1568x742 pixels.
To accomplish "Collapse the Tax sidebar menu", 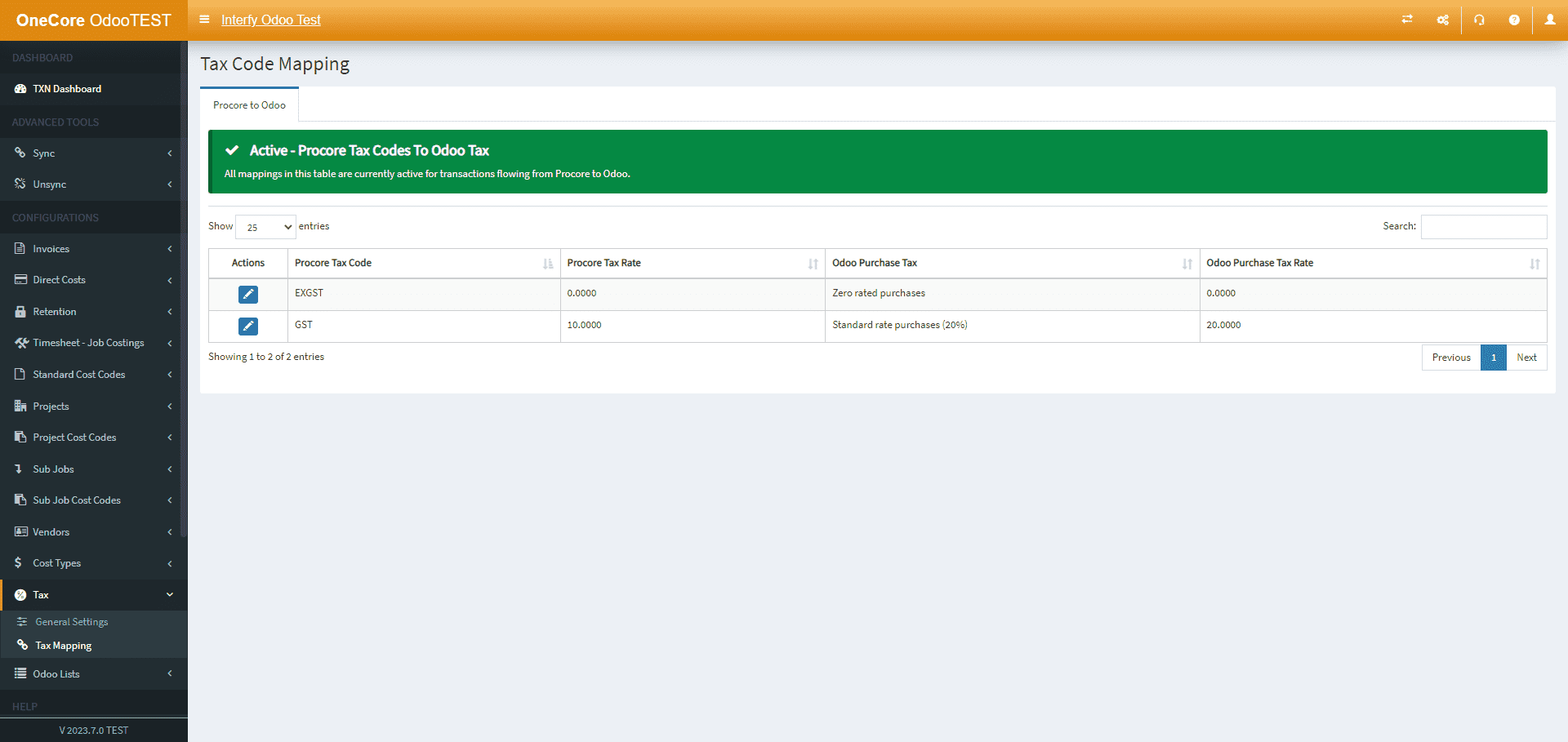I will tap(93, 595).
